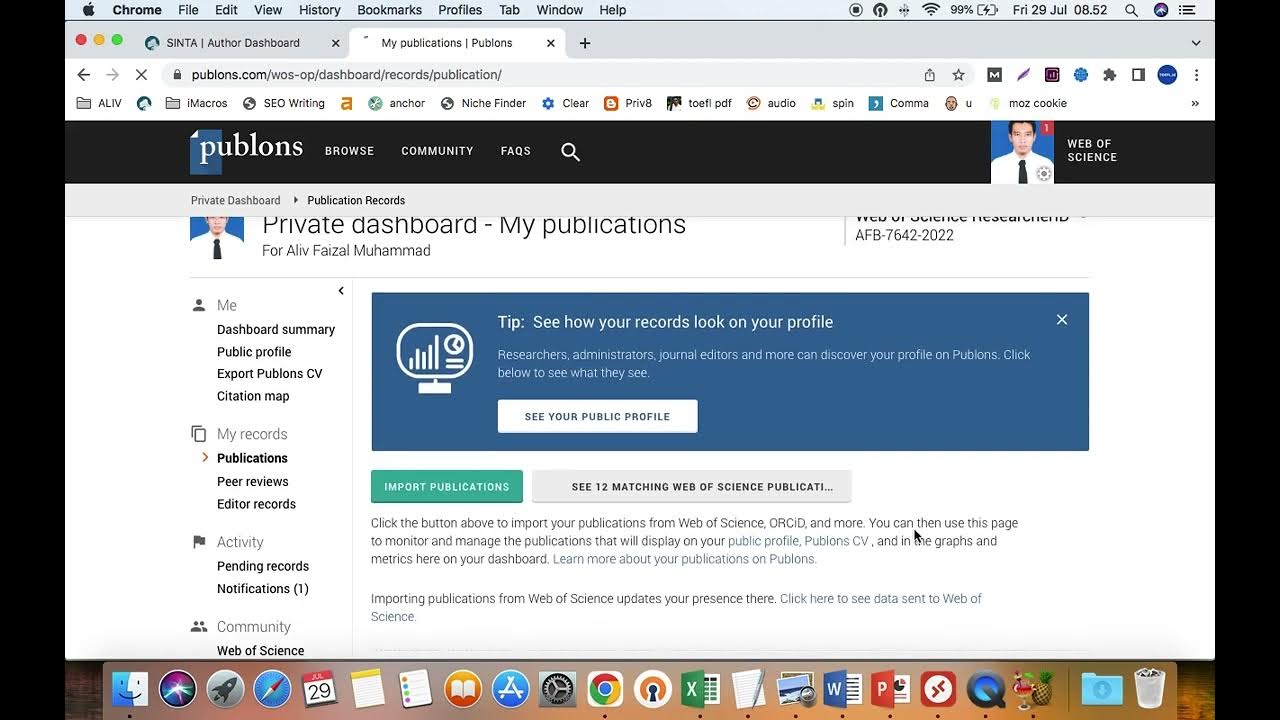Viewport: 1280px width, 720px height.
Task: Click the Publons logo
Action: coord(246,151)
